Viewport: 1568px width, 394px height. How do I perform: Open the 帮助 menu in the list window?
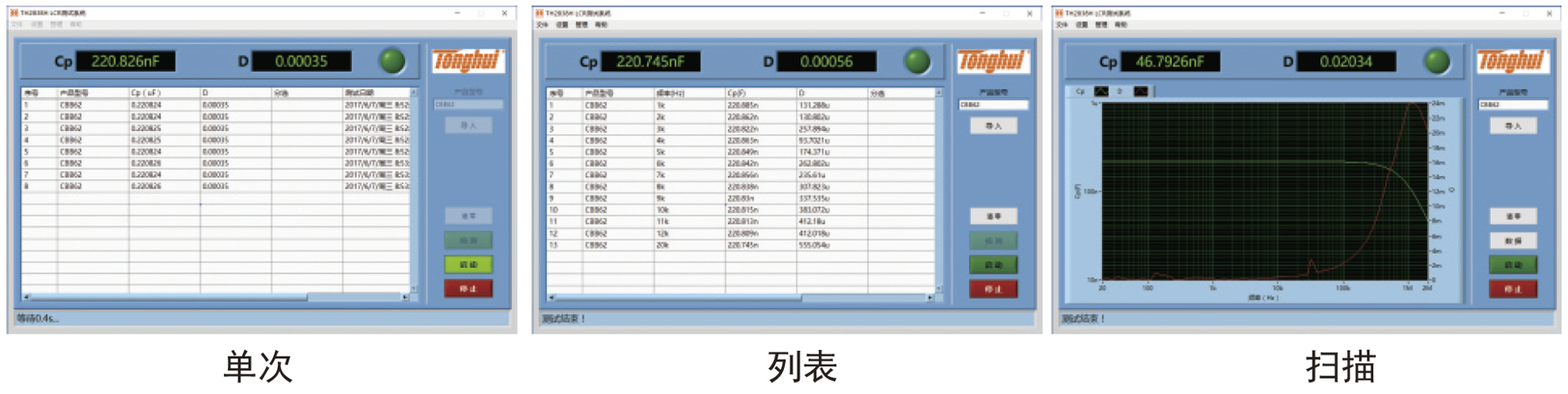[601, 24]
